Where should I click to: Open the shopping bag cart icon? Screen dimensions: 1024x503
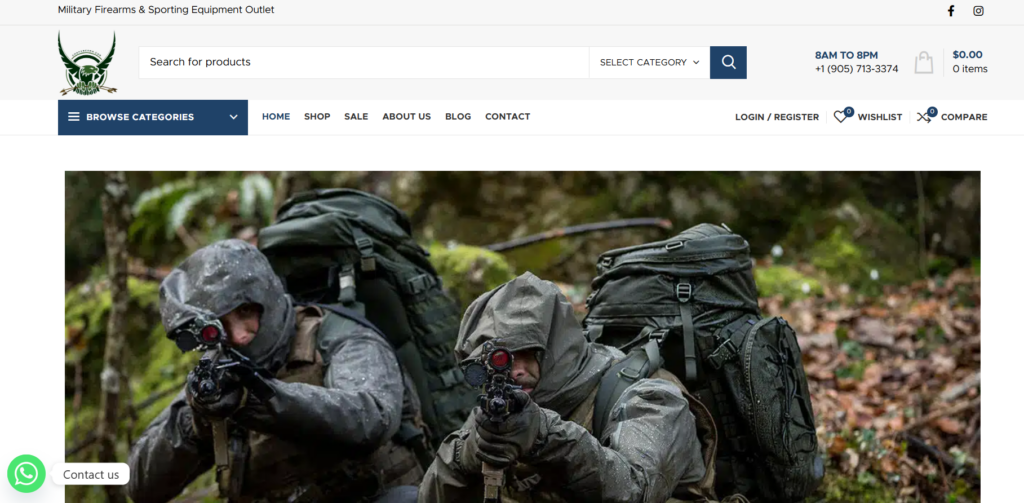point(924,62)
